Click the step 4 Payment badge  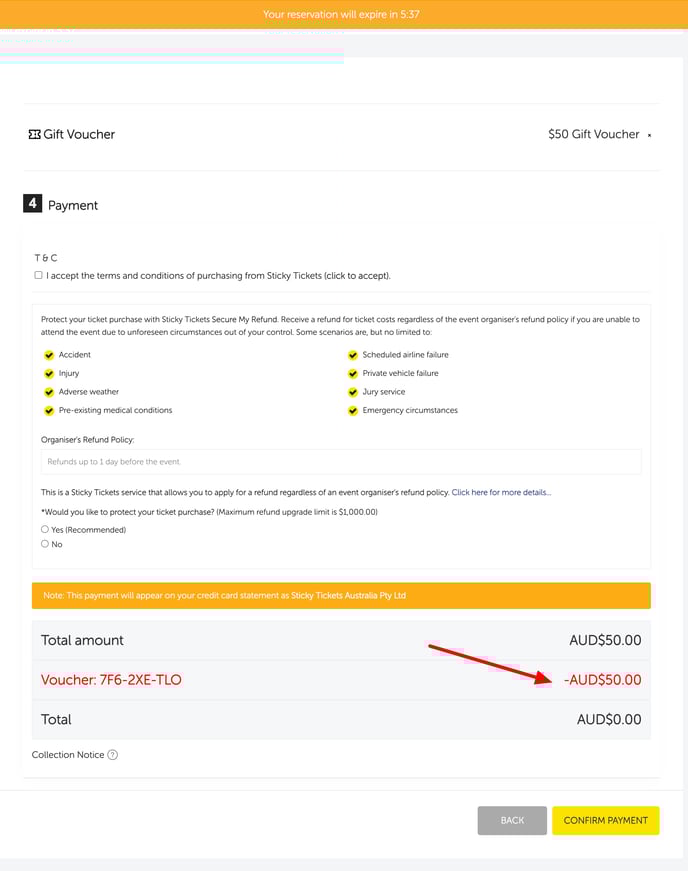click(33, 204)
